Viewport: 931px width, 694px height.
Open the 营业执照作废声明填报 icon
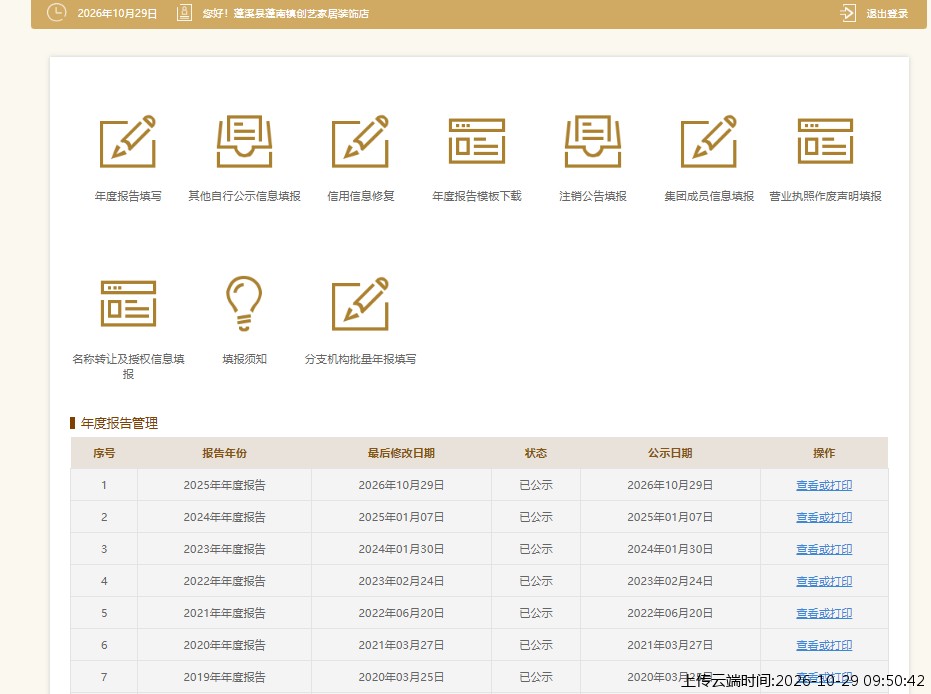[825, 141]
